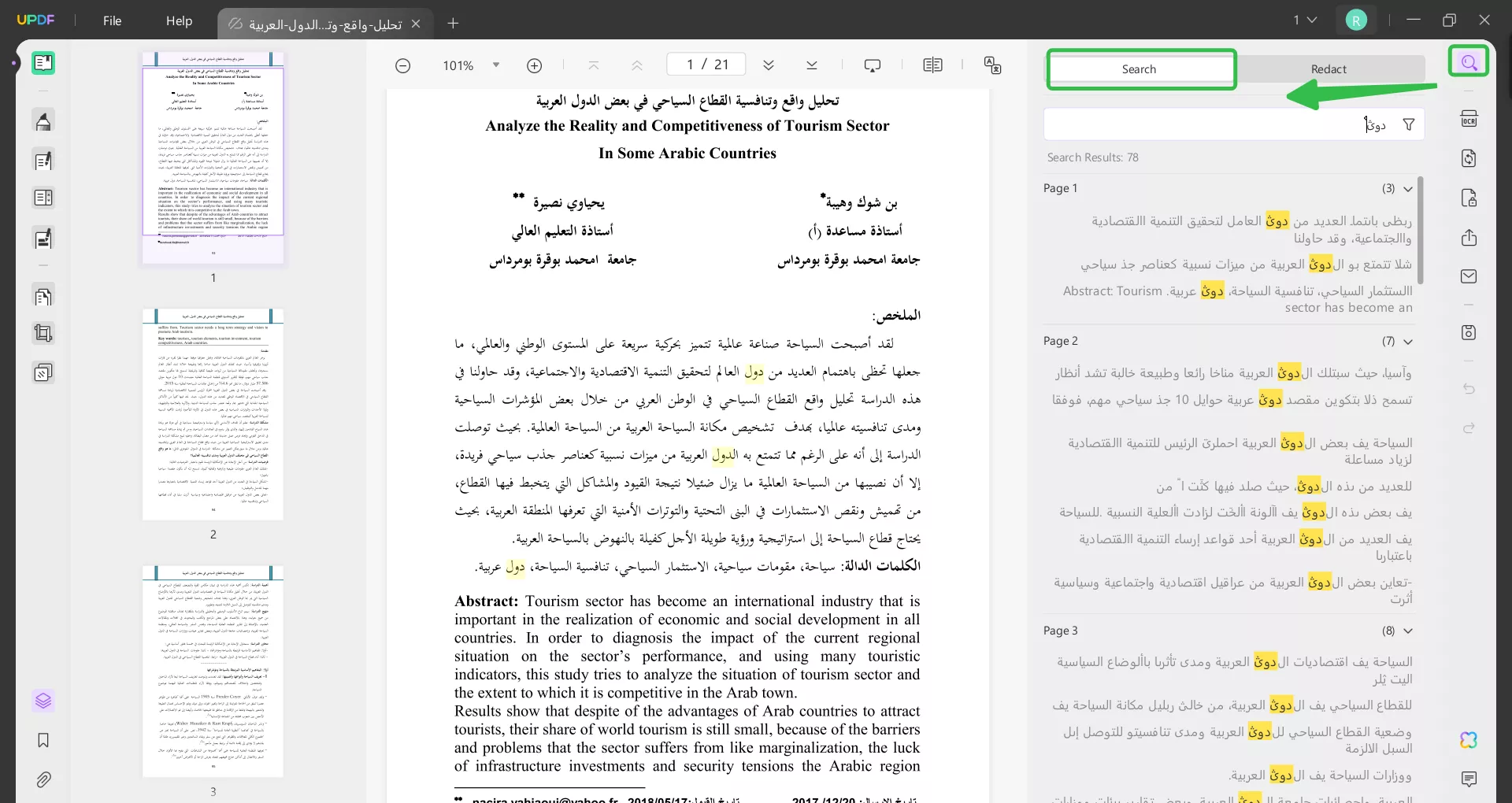Viewport: 1512px width, 803px height.
Task: Email this document using the envelope icon
Action: coord(1469,276)
